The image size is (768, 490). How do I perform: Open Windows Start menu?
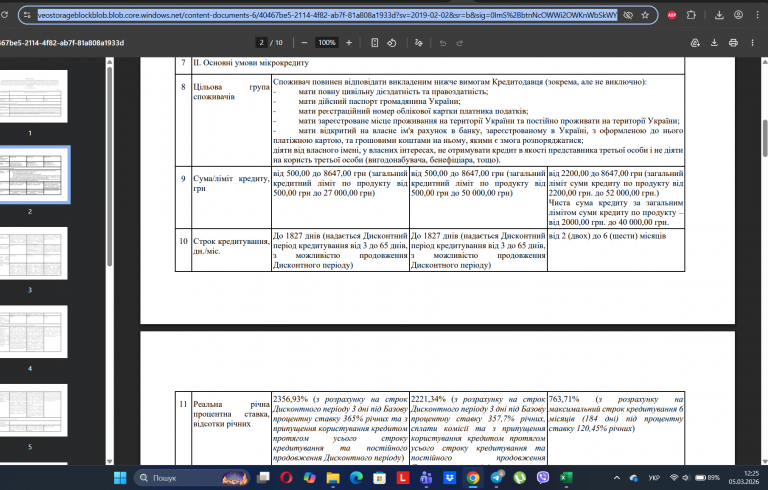(x=120, y=477)
